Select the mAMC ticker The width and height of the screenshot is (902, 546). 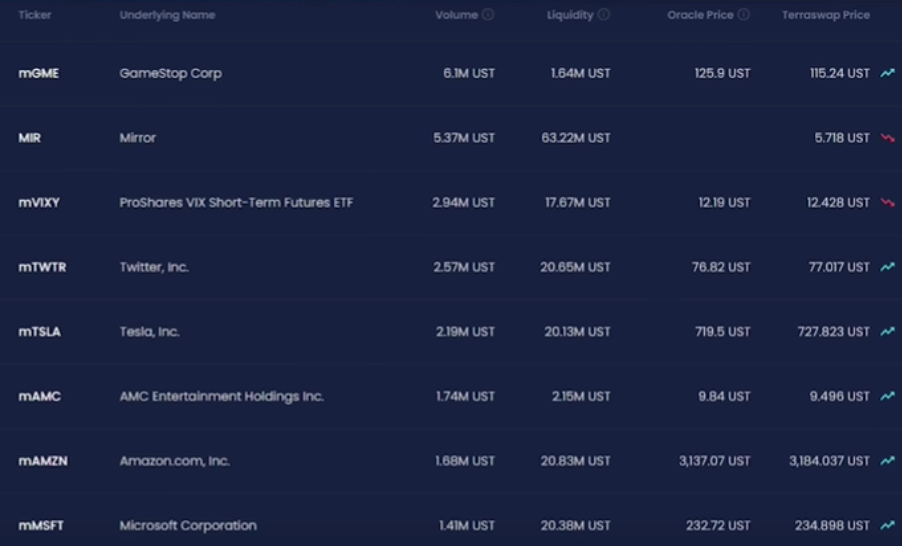pos(39,396)
